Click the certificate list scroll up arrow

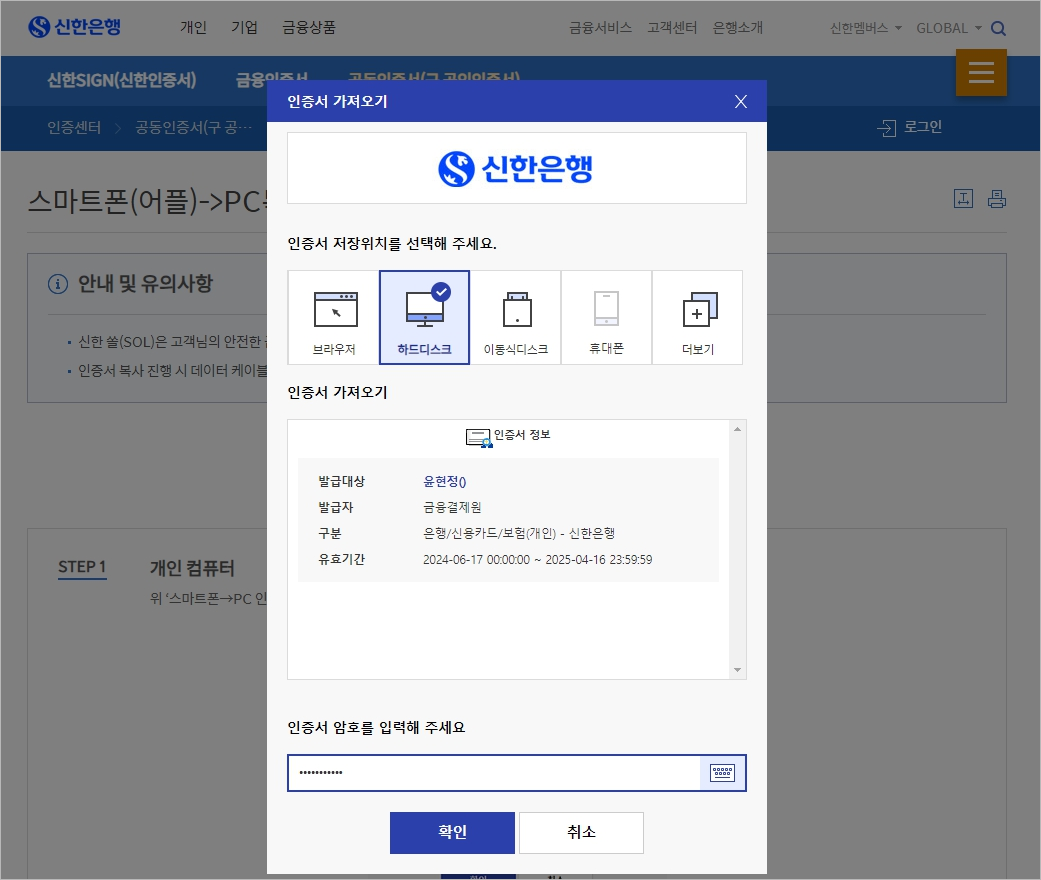point(737,429)
